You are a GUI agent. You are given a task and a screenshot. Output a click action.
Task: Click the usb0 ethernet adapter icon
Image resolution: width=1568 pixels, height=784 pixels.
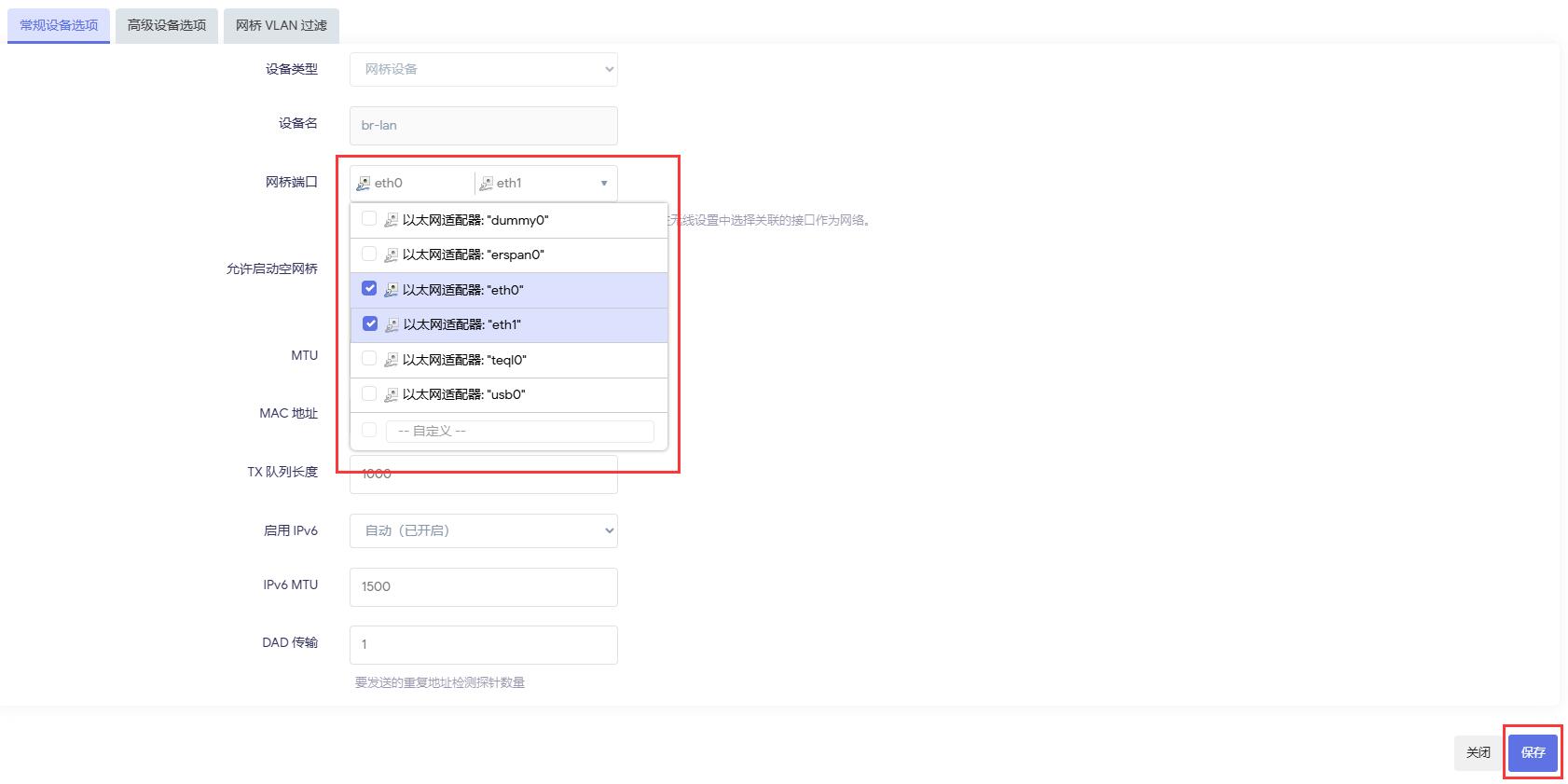[x=391, y=394]
